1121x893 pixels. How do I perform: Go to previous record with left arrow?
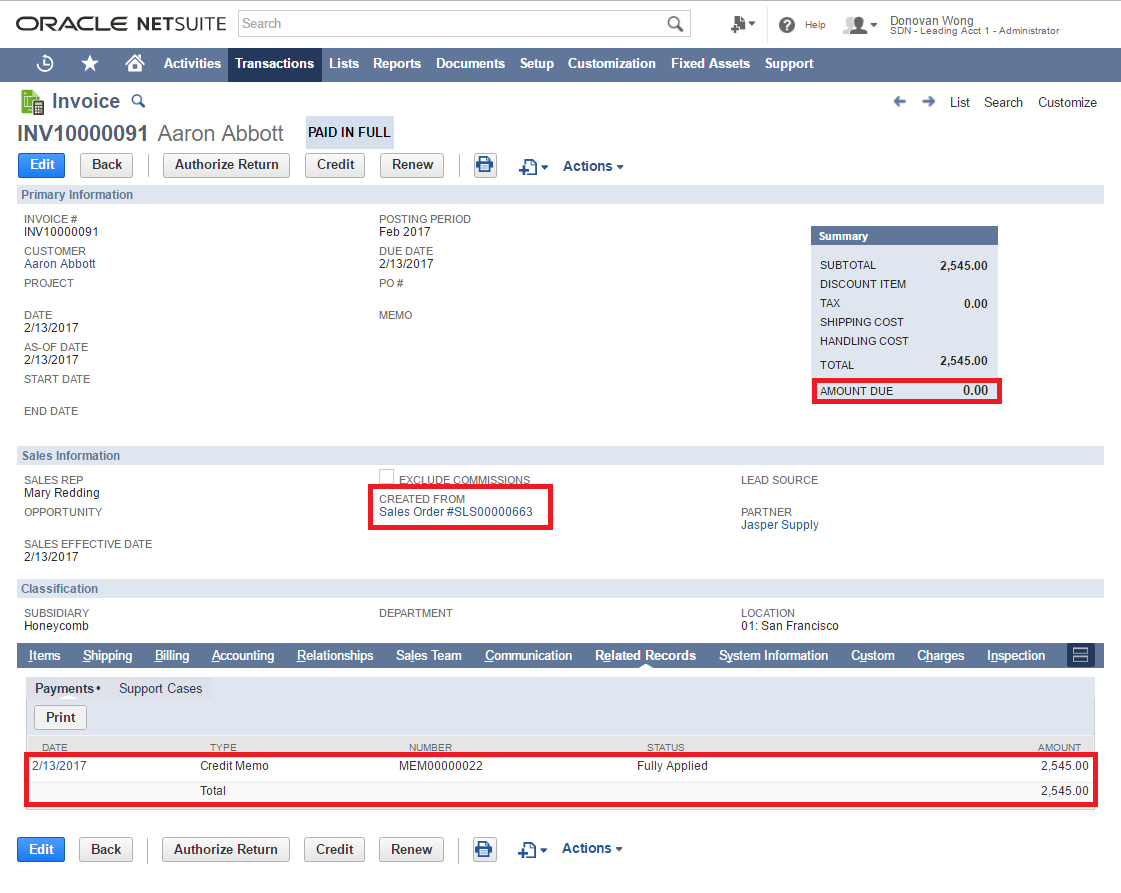[x=899, y=102]
